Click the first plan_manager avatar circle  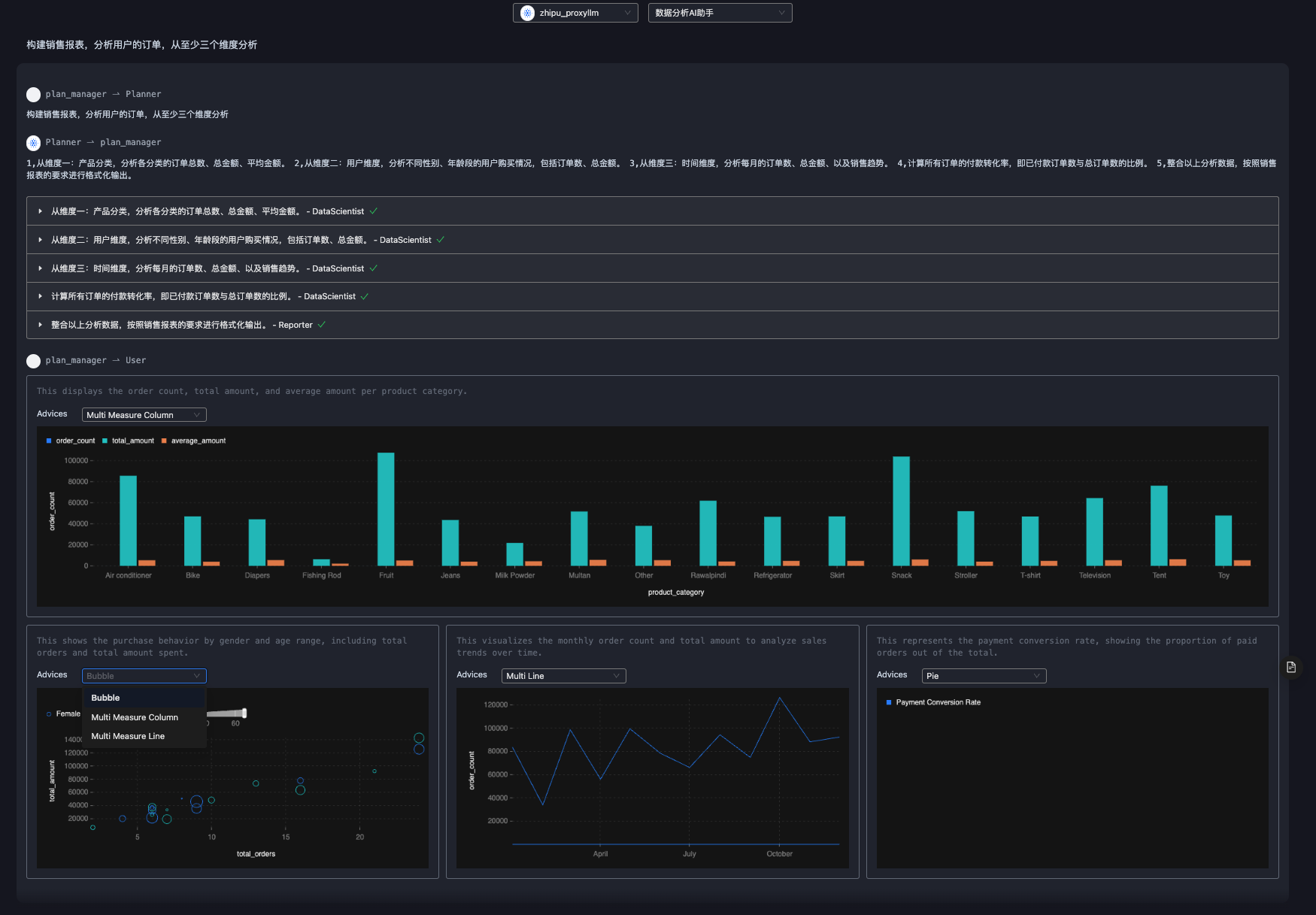pos(33,95)
